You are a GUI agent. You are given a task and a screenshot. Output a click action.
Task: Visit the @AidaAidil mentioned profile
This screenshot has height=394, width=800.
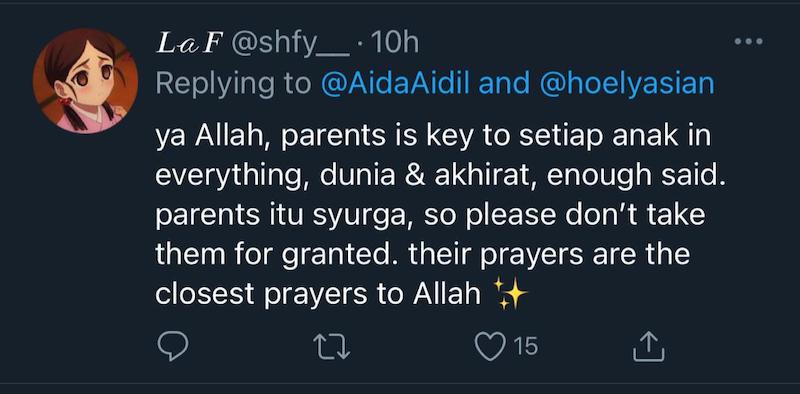coord(397,84)
